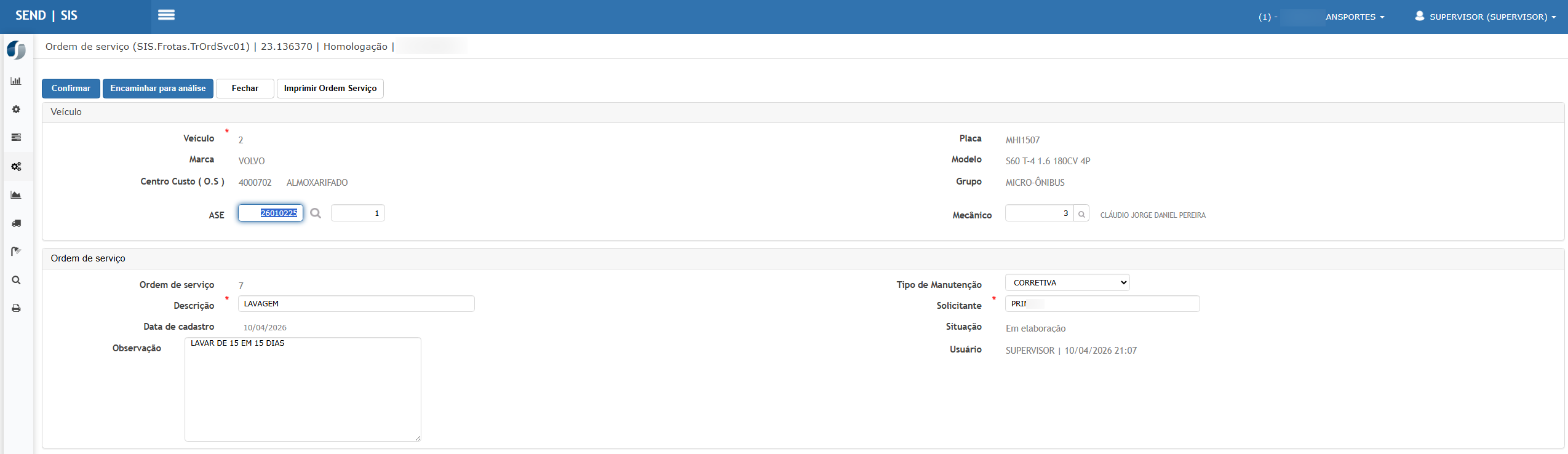Expand the Tipo de Manutenção dropdown
Image resolution: width=1568 pixels, height=454 pixels.
point(1067,283)
